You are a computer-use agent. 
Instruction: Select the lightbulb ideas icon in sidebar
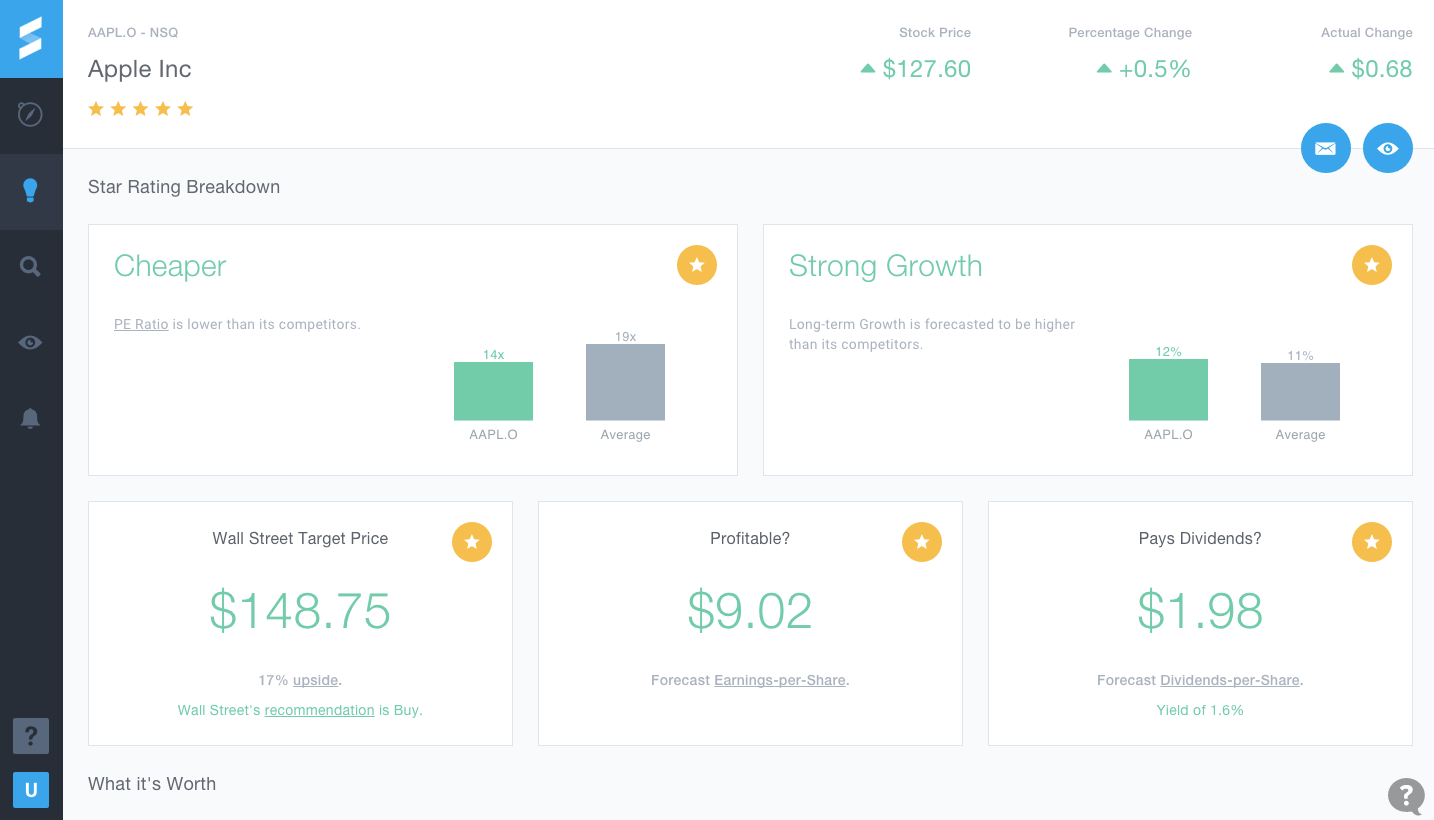(31, 191)
